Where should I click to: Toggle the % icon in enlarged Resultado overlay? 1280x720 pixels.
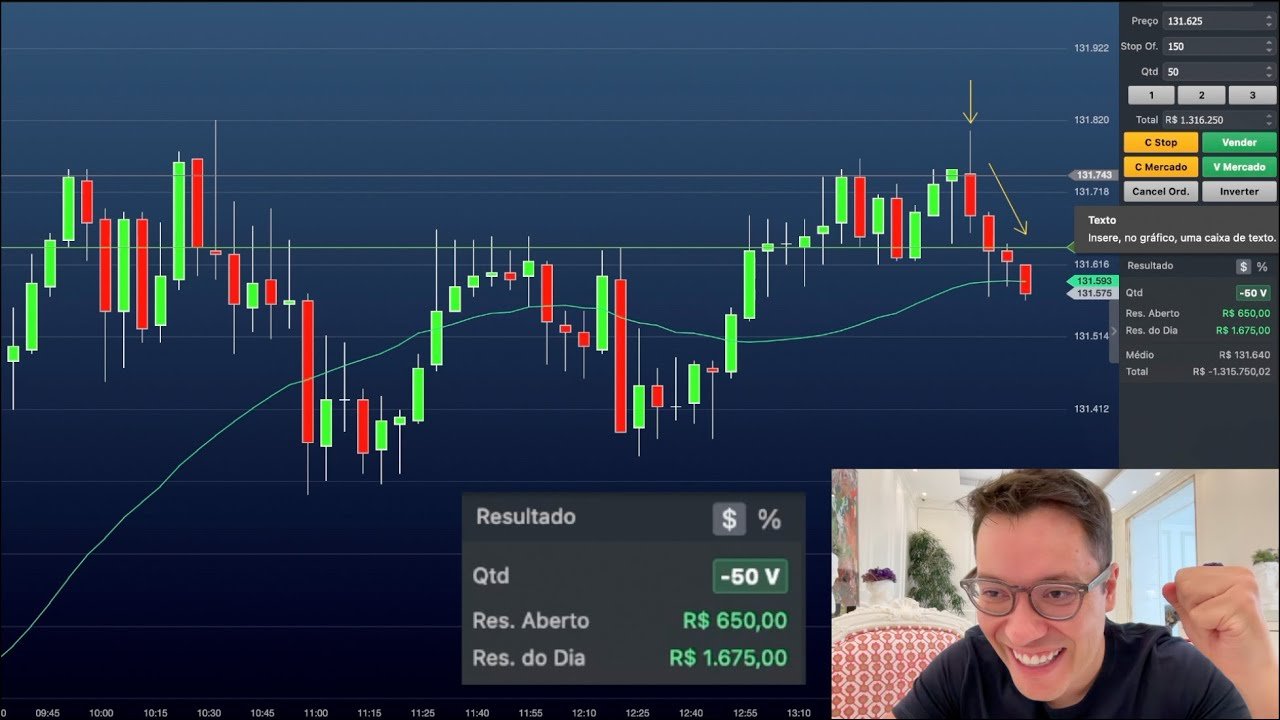coord(769,519)
